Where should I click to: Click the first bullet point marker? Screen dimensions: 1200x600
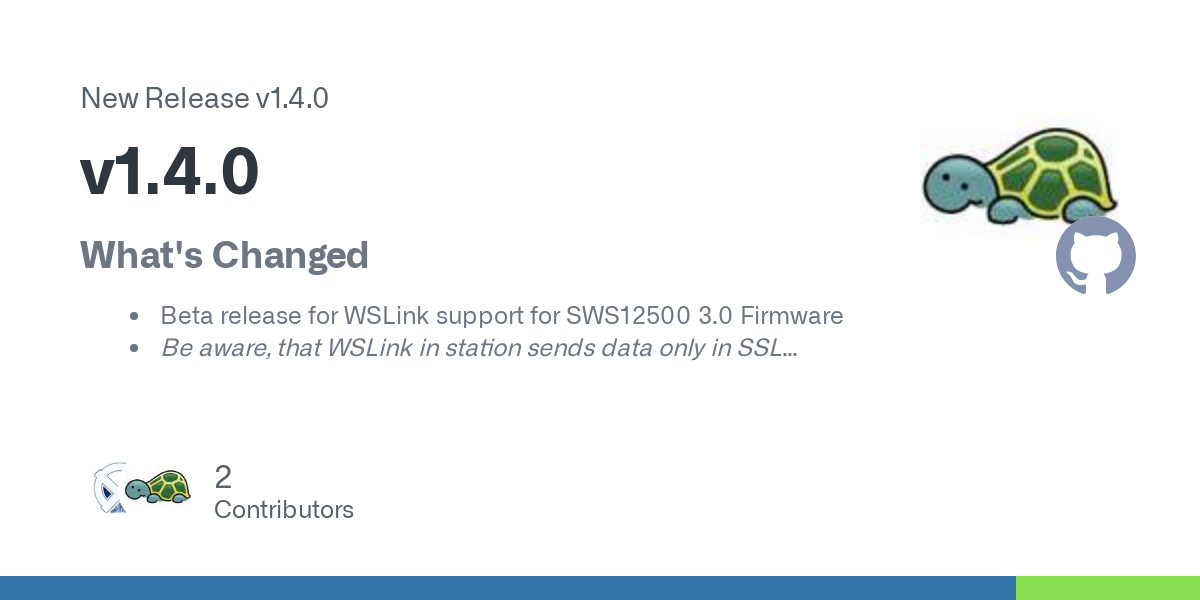(133, 316)
